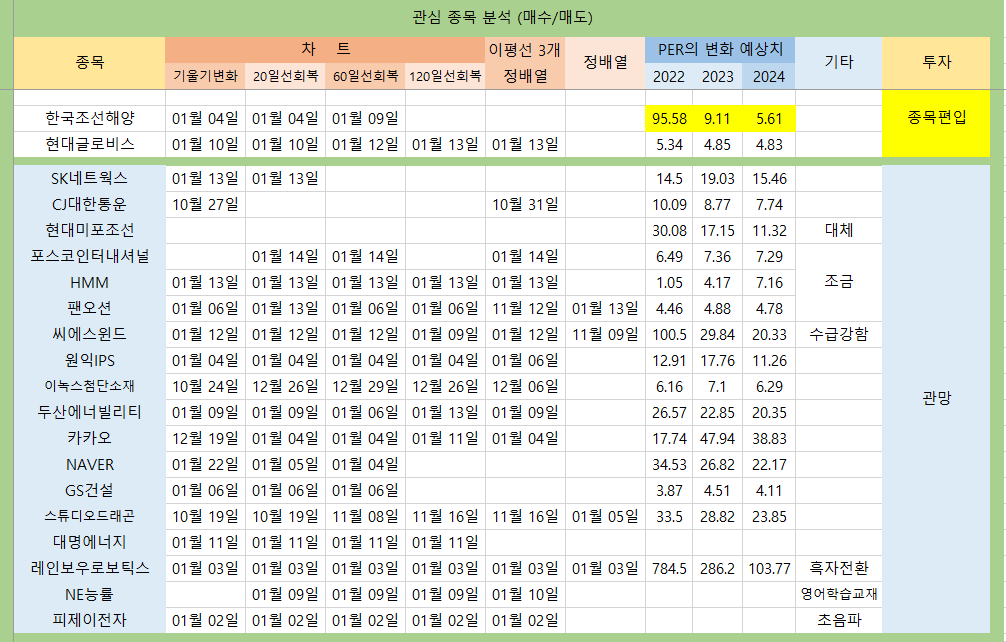
Task: Select the 대체 note cell
Action: click(839, 230)
